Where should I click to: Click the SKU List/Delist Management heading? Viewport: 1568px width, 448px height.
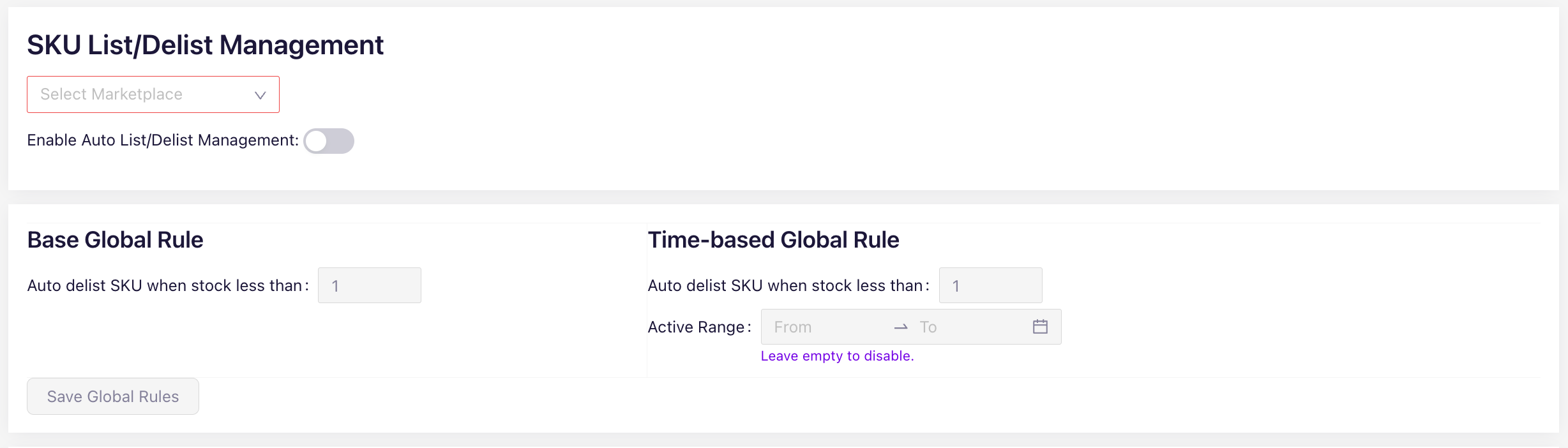point(205,45)
